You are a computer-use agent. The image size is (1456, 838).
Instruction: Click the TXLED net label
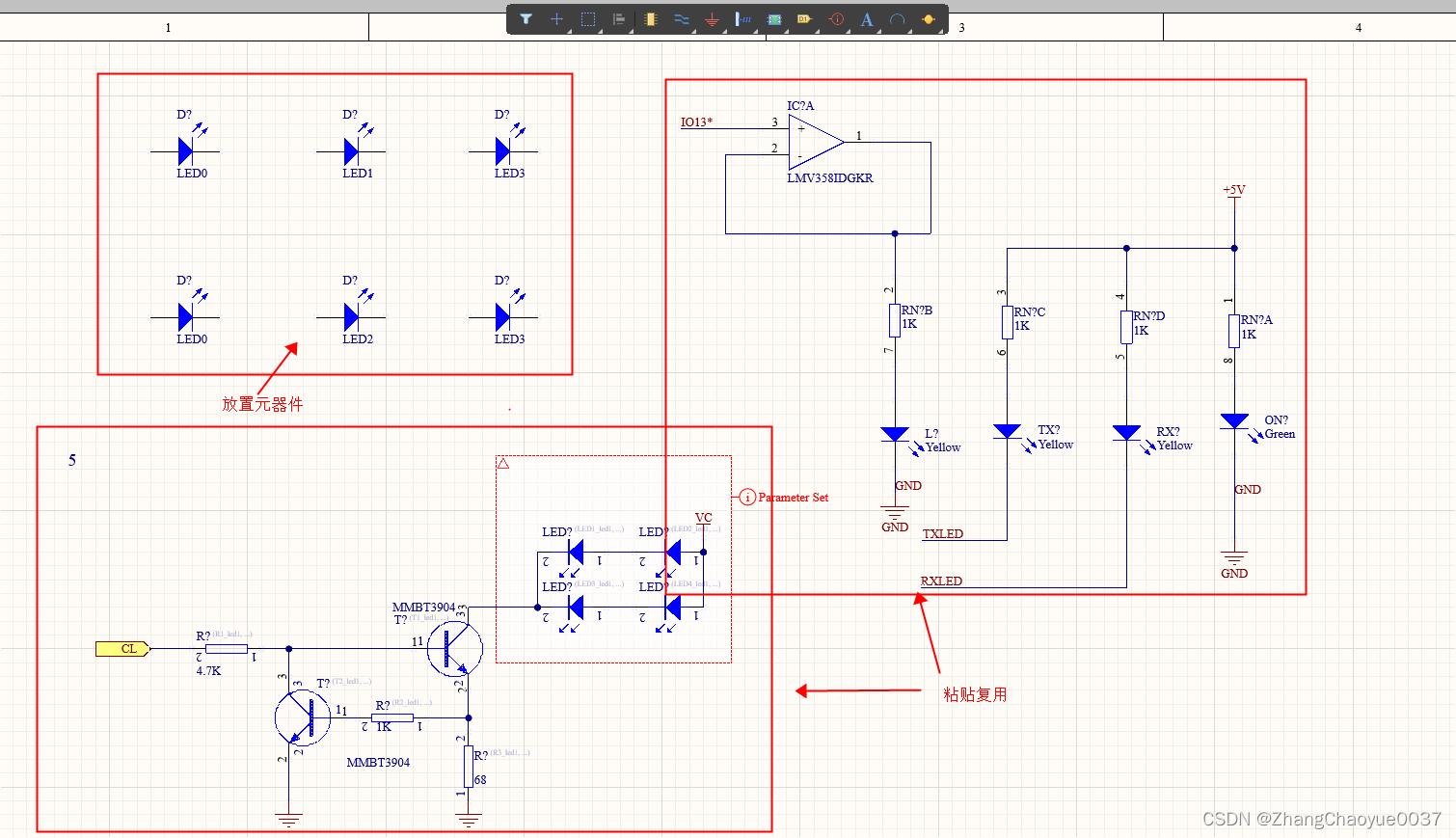(x=943, y=533)
